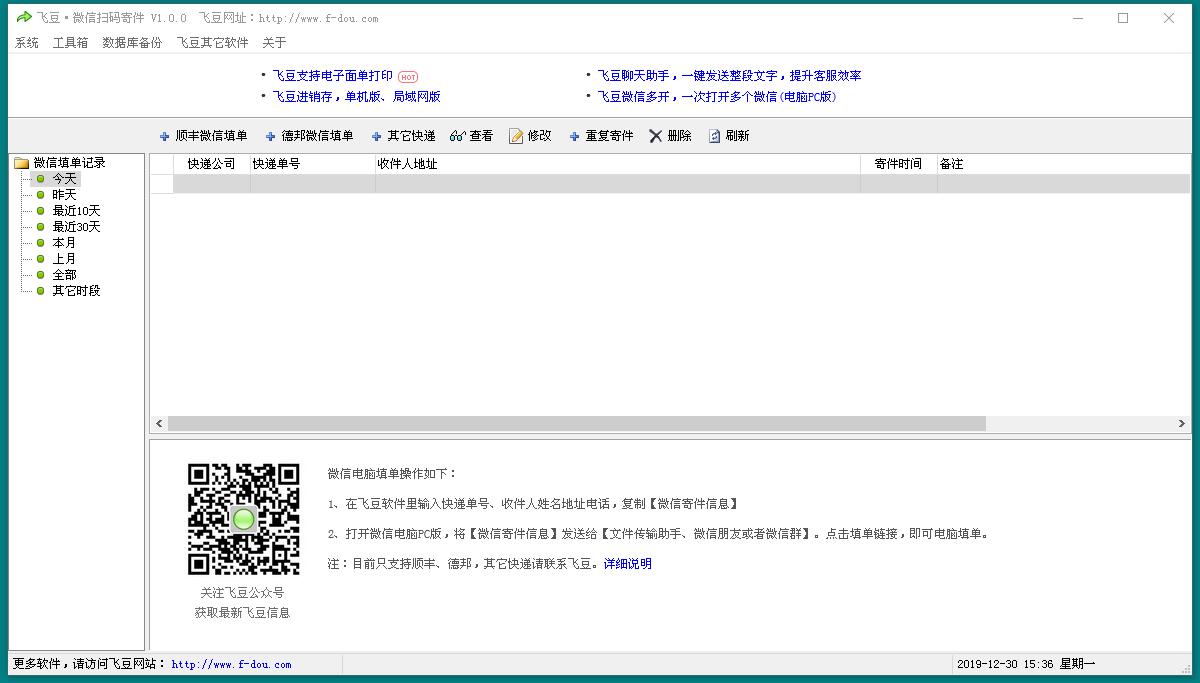Select 上月 in the records tree
Image resolution: width=1200 pixels, height=683 pixels.
point(64,259)
